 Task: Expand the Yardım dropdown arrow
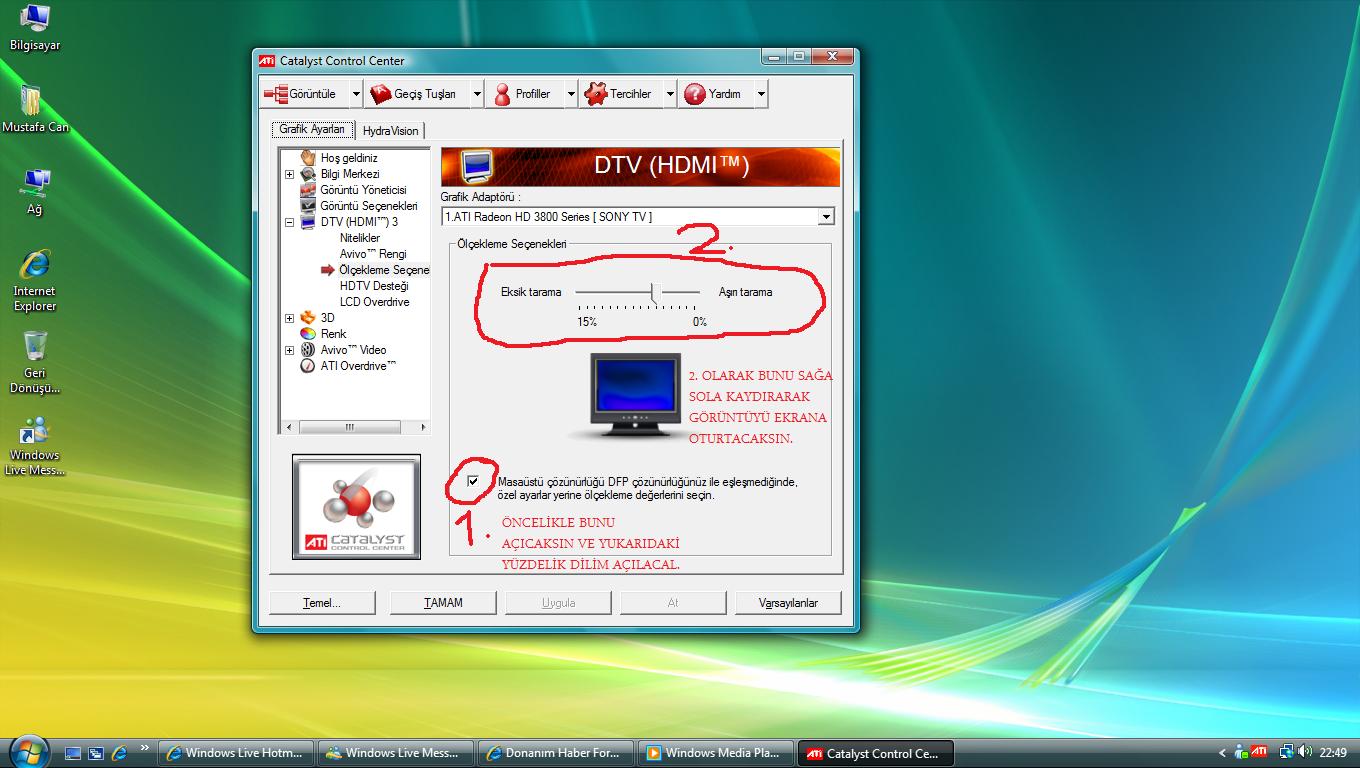761,94
